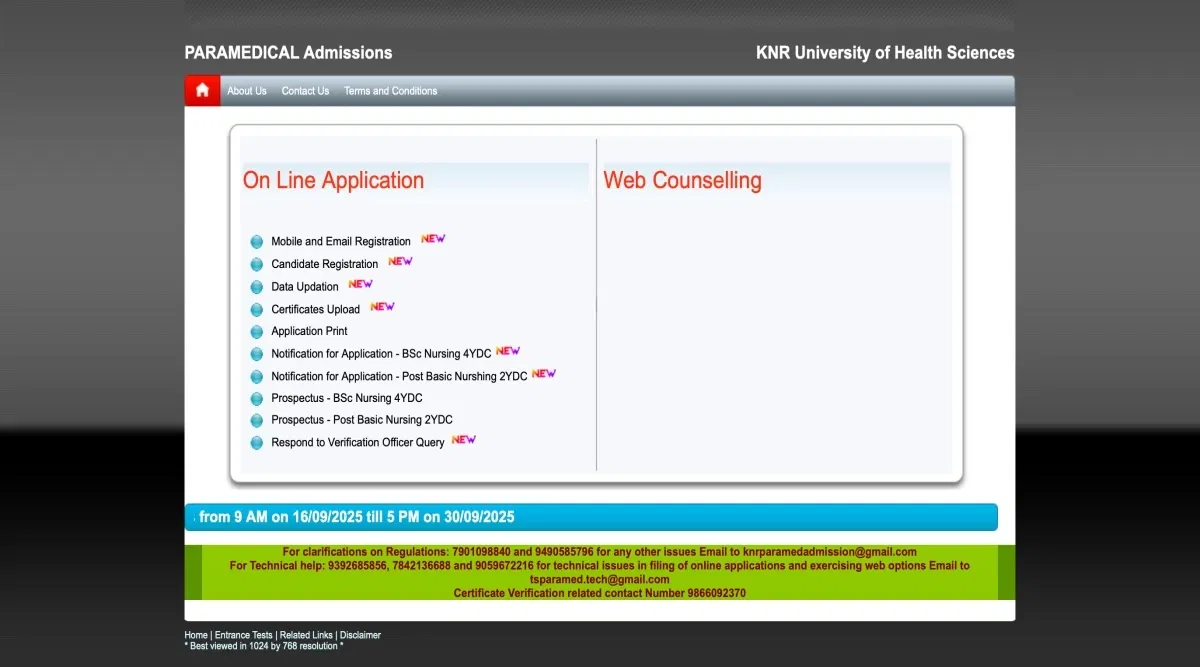Image resolution: width=1200 pixels, height=667 pixels.
Task: Click globe bullet beside Candidate Registration
Action: point(257,264)
